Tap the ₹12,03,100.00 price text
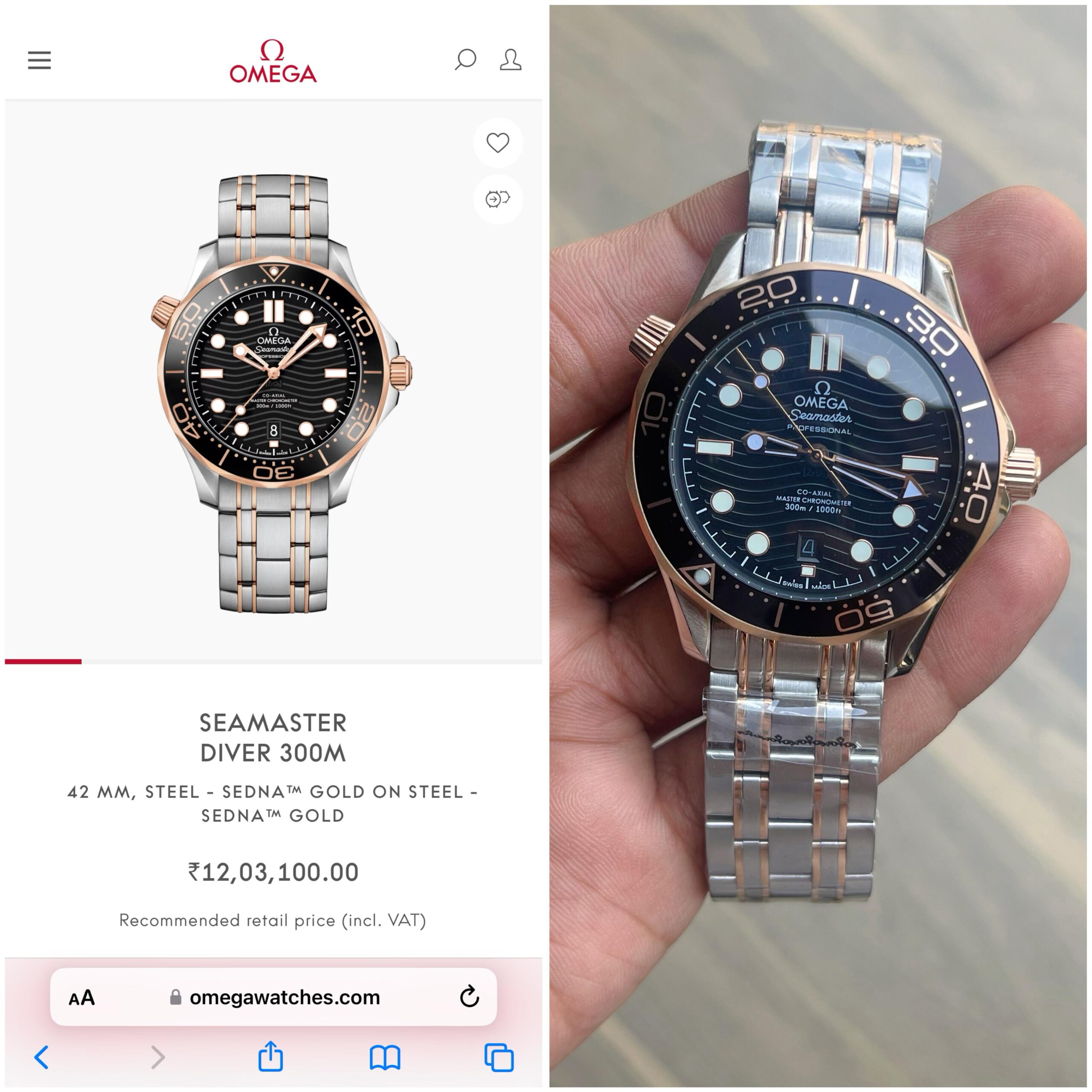The image size is (1092, 1092). (x=273, y=872)
